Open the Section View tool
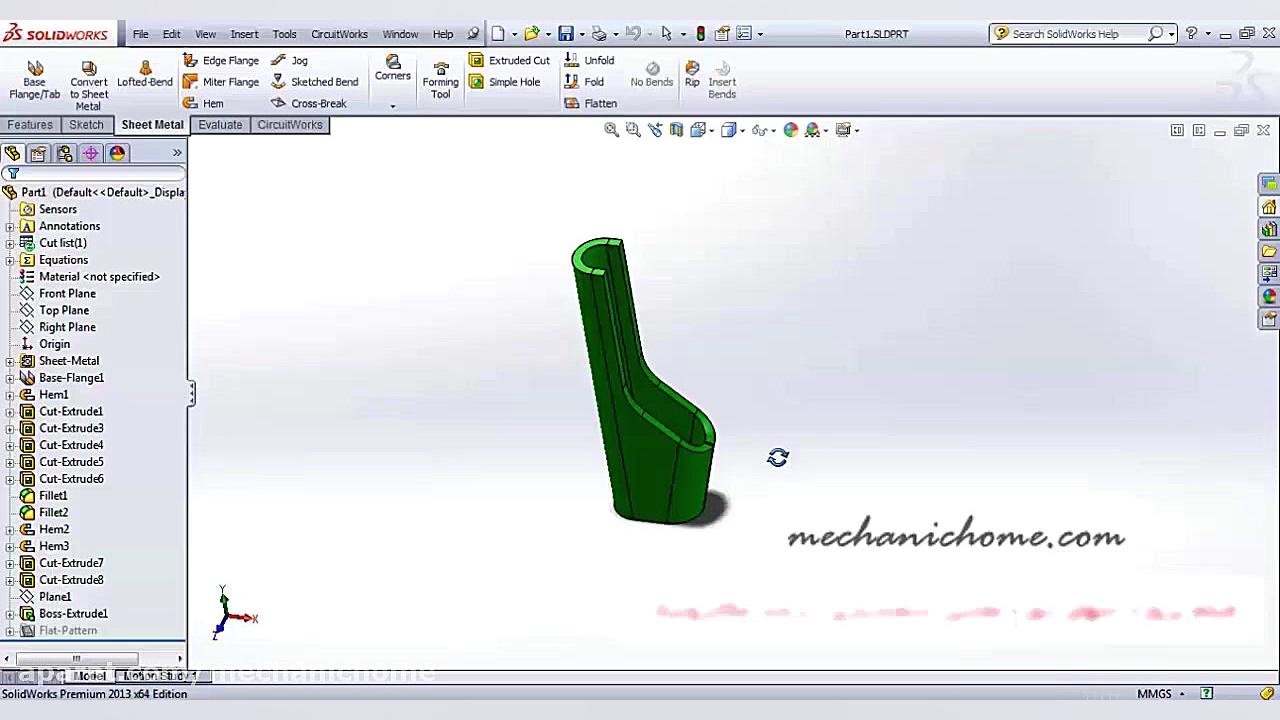This screenshot has height=720, width=1280. 677,130
